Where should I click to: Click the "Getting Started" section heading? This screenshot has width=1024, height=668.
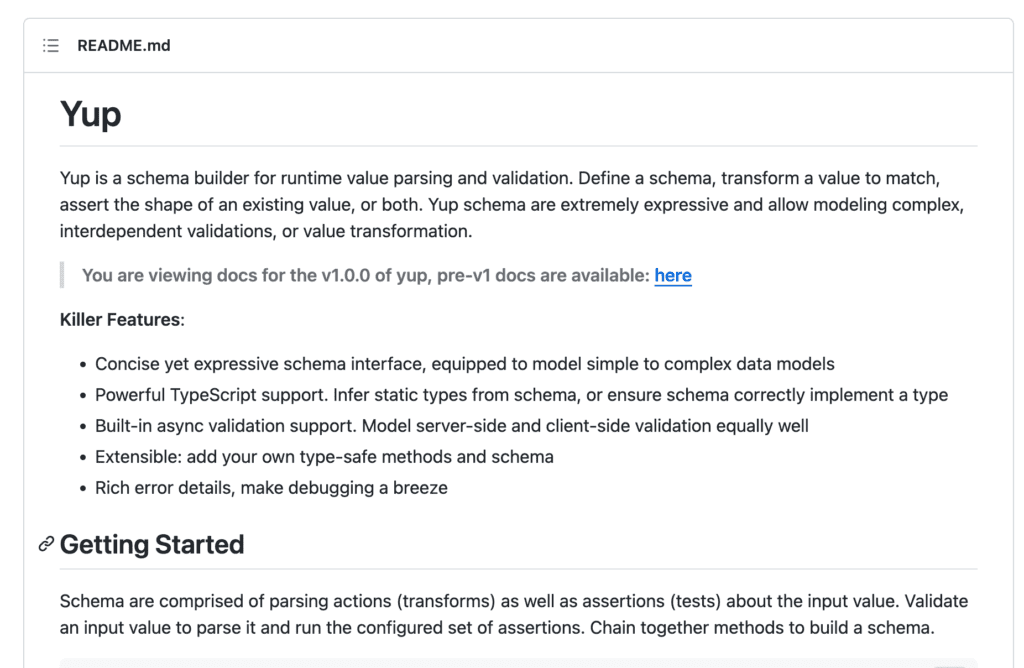152,545
